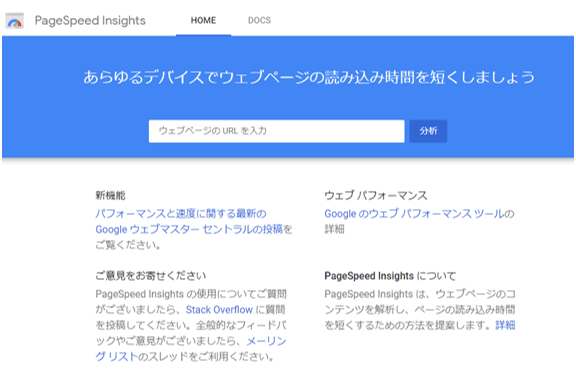Screen dimensions: 576x389
Task: Click the 分析 button
Action: point(428,131)
